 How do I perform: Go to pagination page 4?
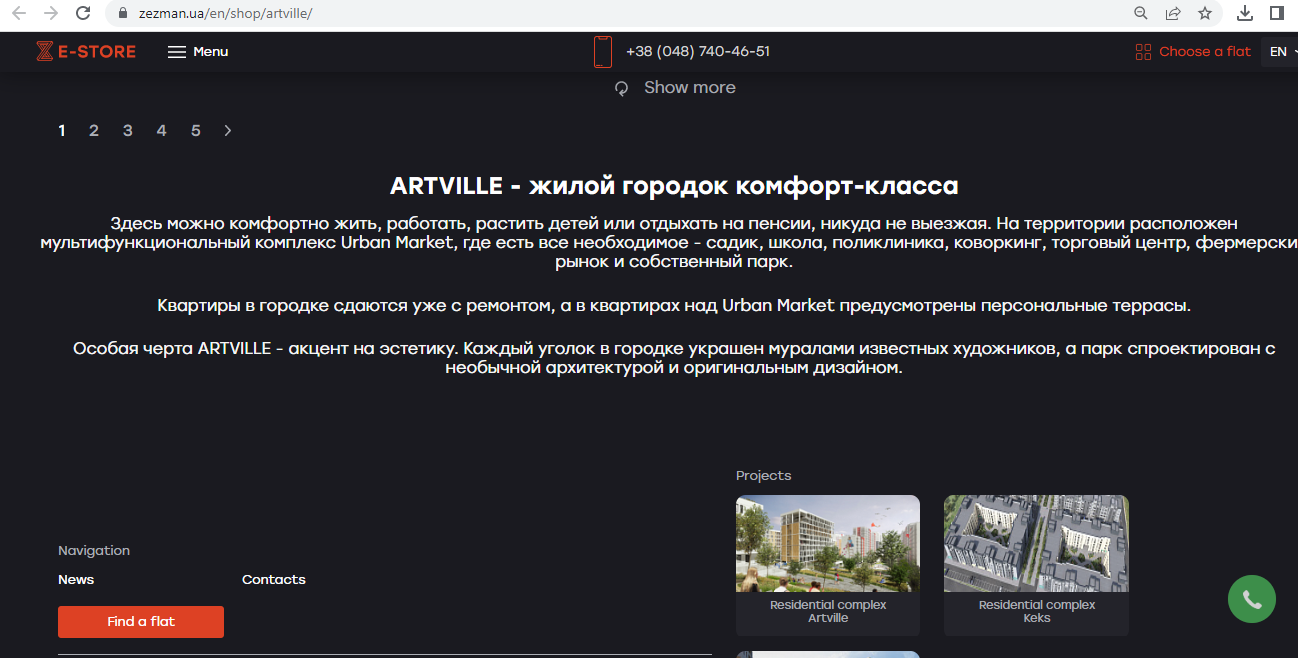point(161,130)
